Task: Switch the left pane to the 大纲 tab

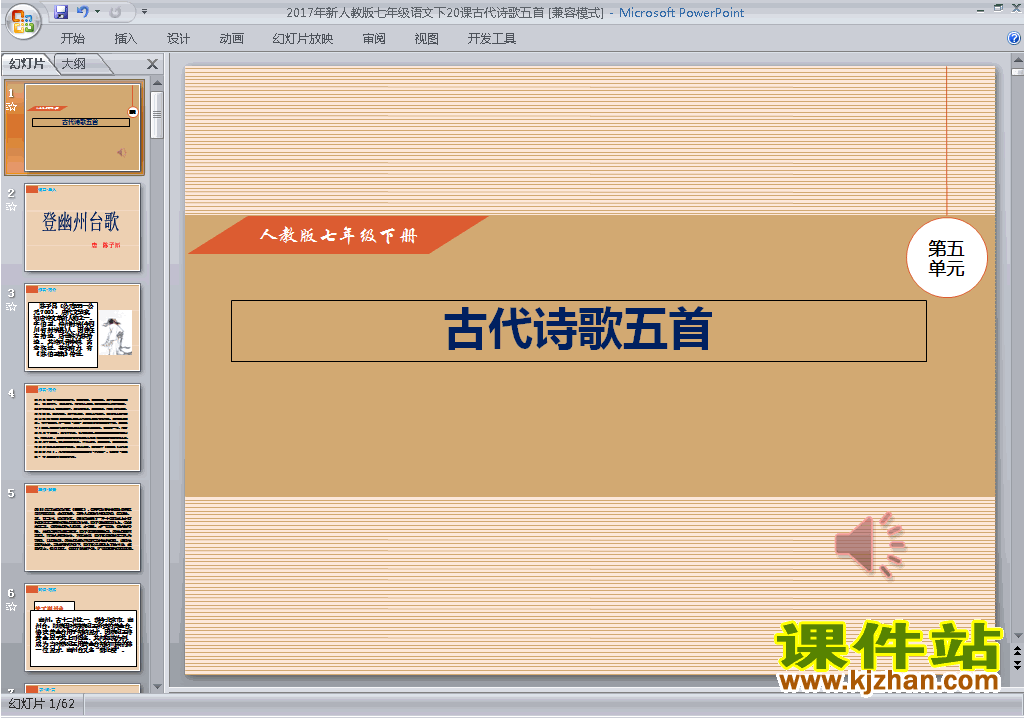Action: [74, 63]
